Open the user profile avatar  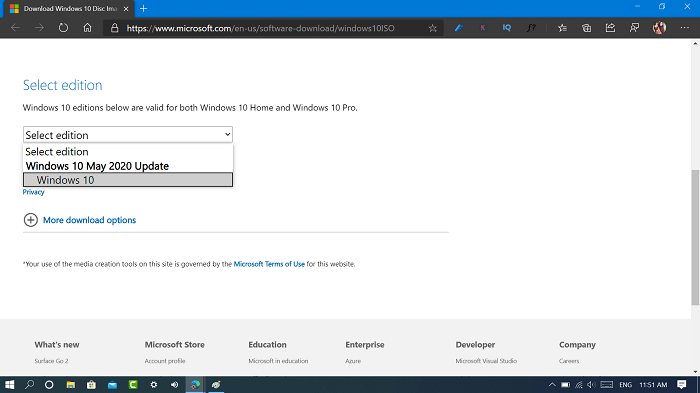point(659,28)
